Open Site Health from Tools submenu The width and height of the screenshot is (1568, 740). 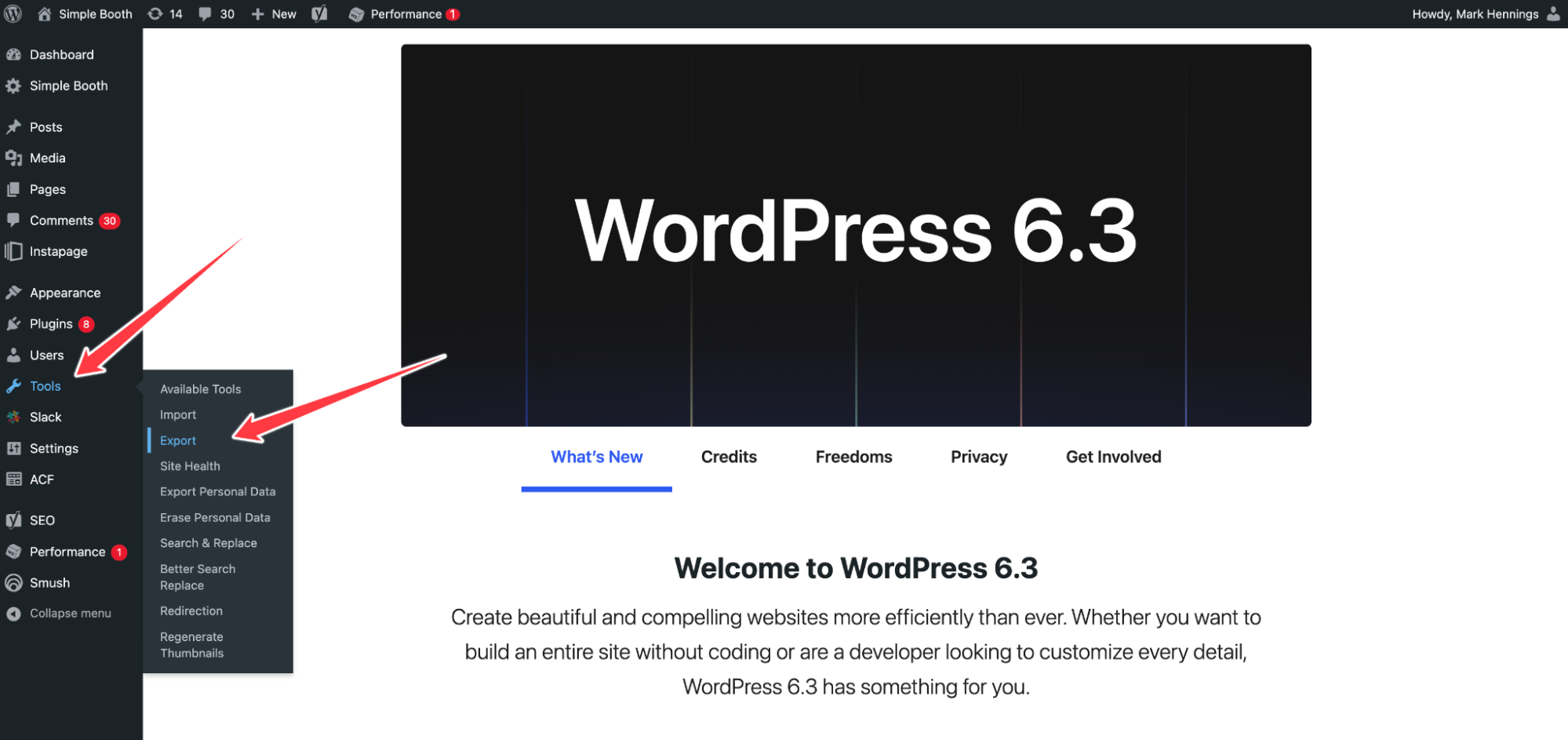[190, 466]
